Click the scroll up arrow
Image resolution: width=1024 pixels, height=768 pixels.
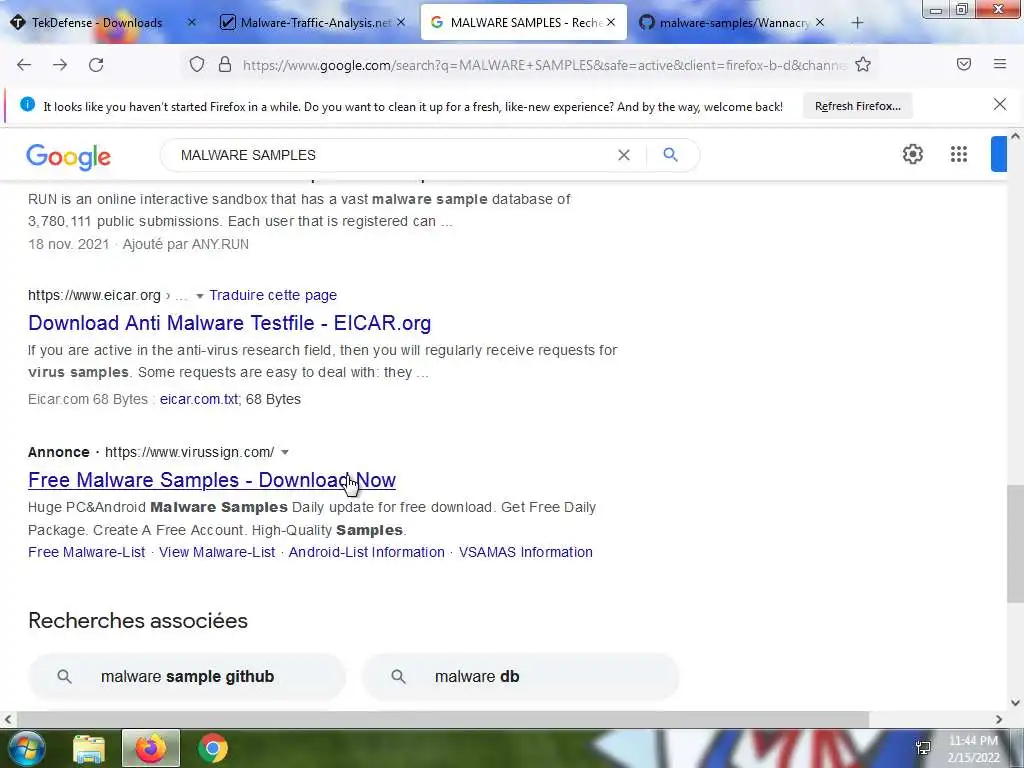click(x=1016, y=136)
